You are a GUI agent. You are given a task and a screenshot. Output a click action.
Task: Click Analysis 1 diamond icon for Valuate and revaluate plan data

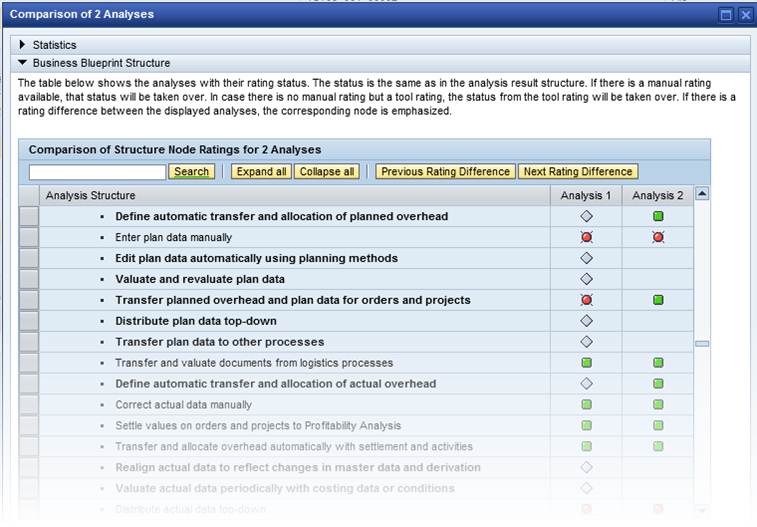coord(586,279)
